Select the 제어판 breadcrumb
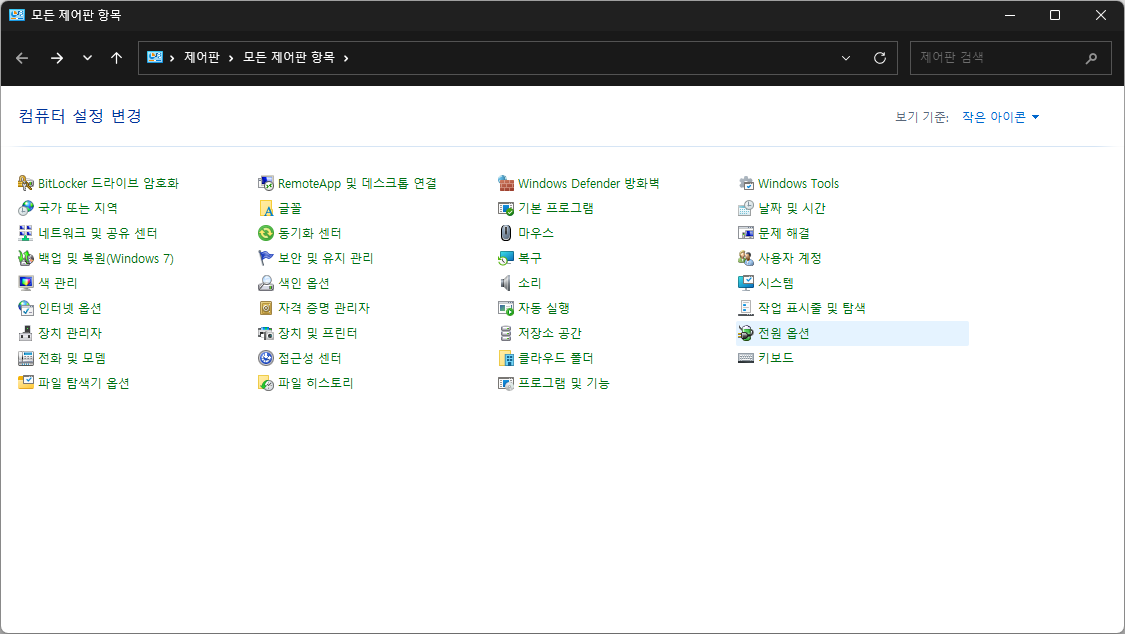The image size is (1125, 634). [202, 57]
